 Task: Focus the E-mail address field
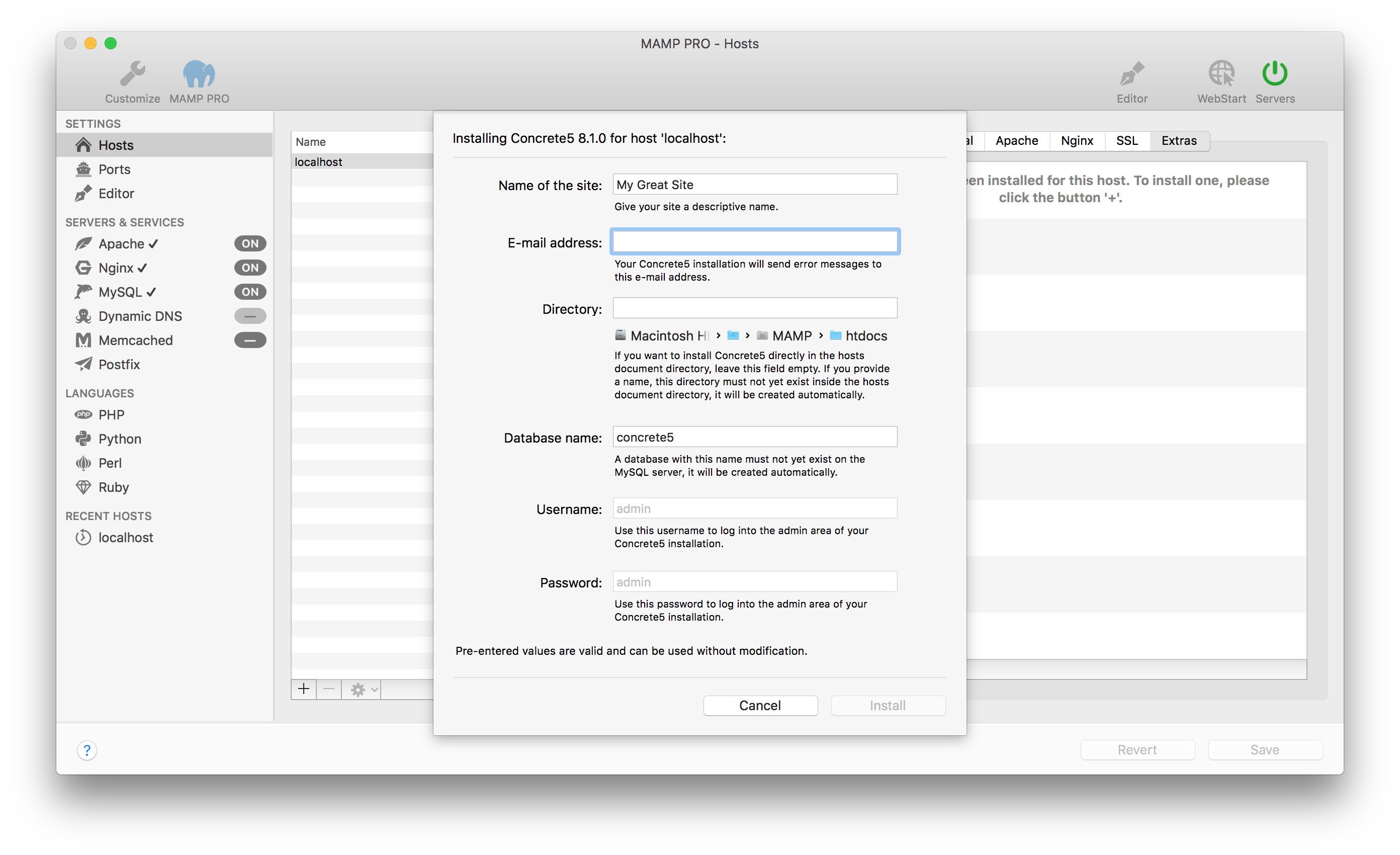[755, 242]
